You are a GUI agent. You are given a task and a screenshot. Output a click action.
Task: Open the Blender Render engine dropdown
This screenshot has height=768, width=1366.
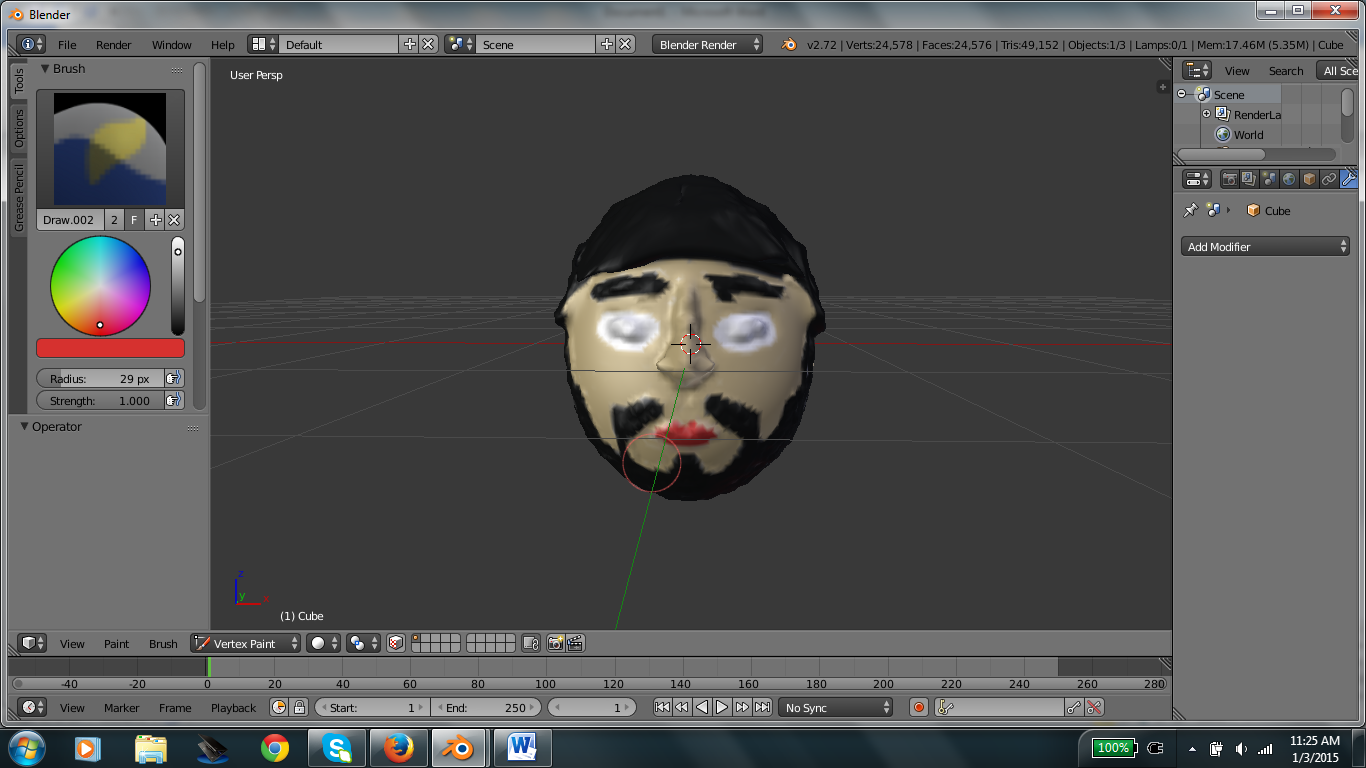[707, 44]
